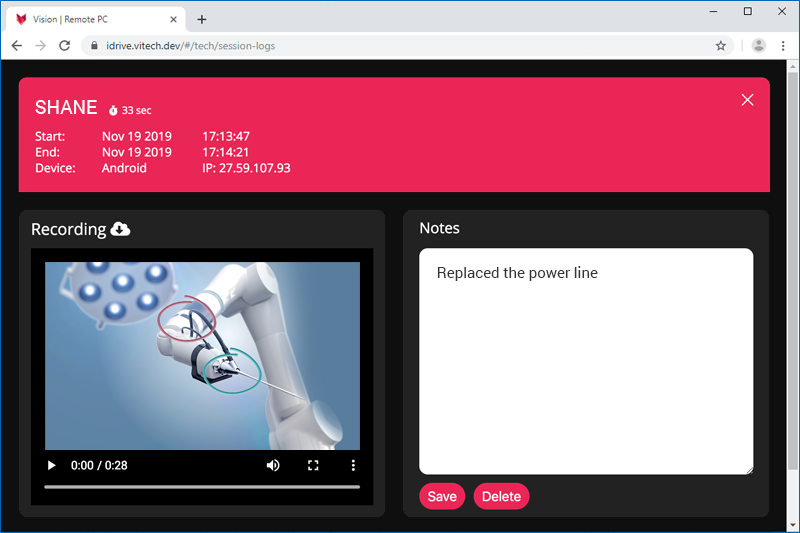Click into the Notes text area

coord(586,361)
